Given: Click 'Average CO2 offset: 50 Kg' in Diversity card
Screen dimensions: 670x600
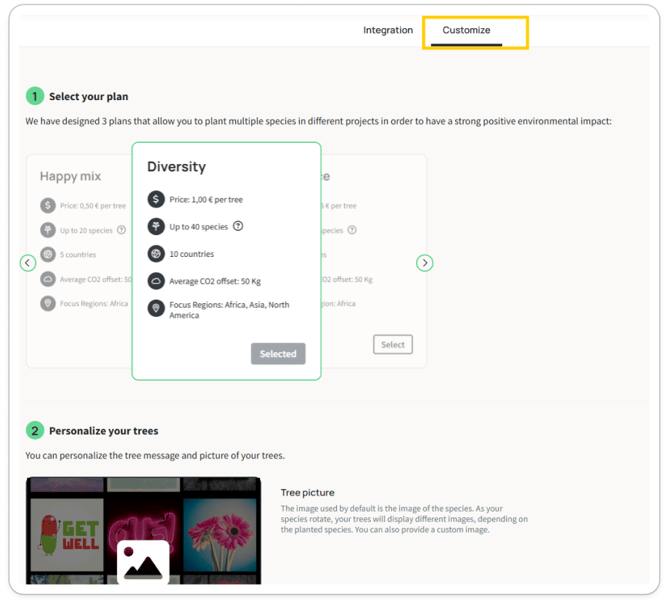Looking at the screenshot, I should [x=215, y=281].
